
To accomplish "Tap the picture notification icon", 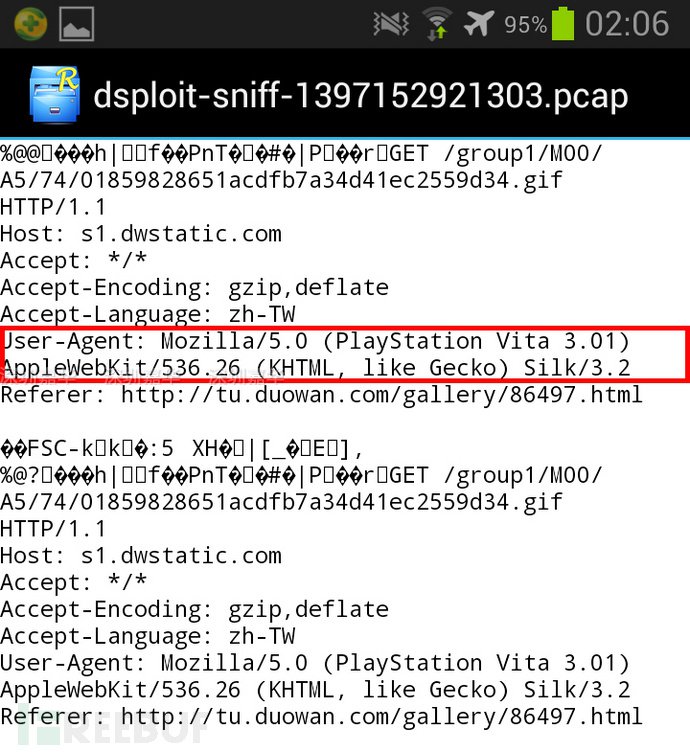I will pos(76,24).
